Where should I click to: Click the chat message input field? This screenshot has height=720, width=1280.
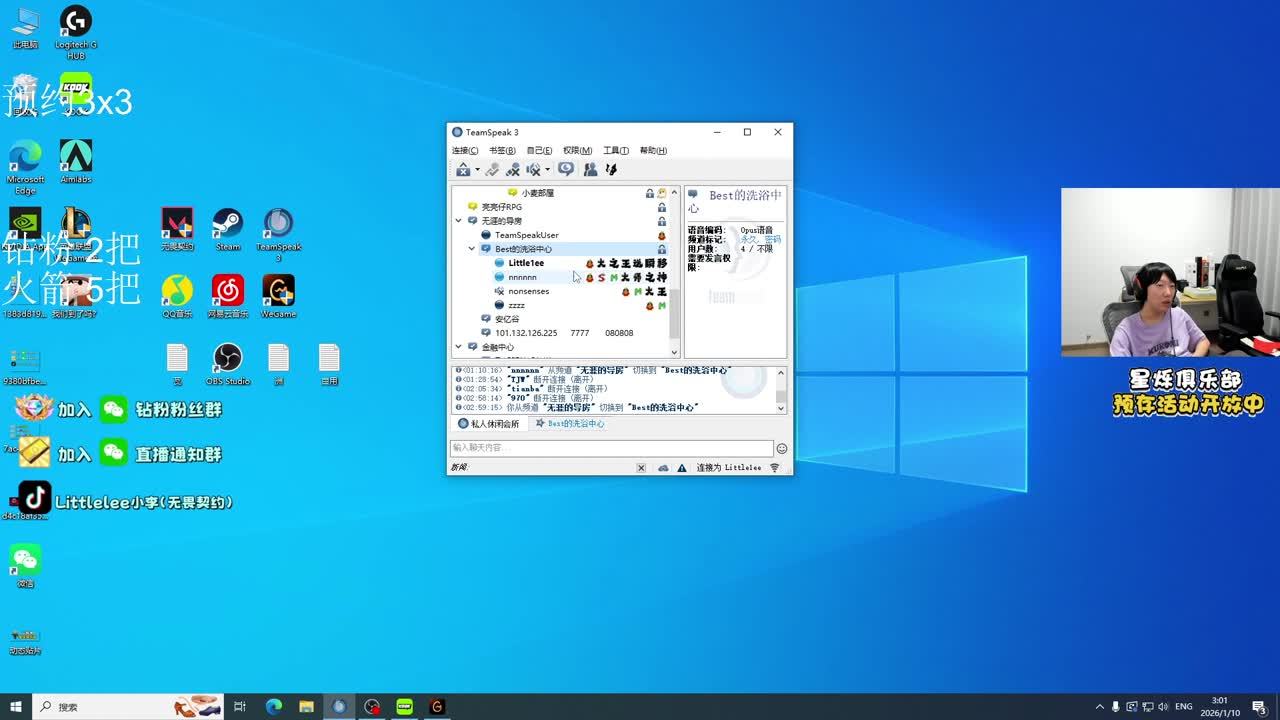(x=611, y=449)
